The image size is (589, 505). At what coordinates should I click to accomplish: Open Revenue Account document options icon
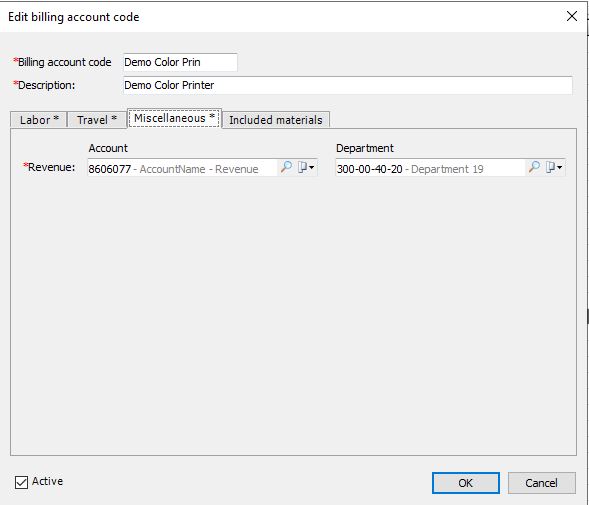tap(302, 167)
